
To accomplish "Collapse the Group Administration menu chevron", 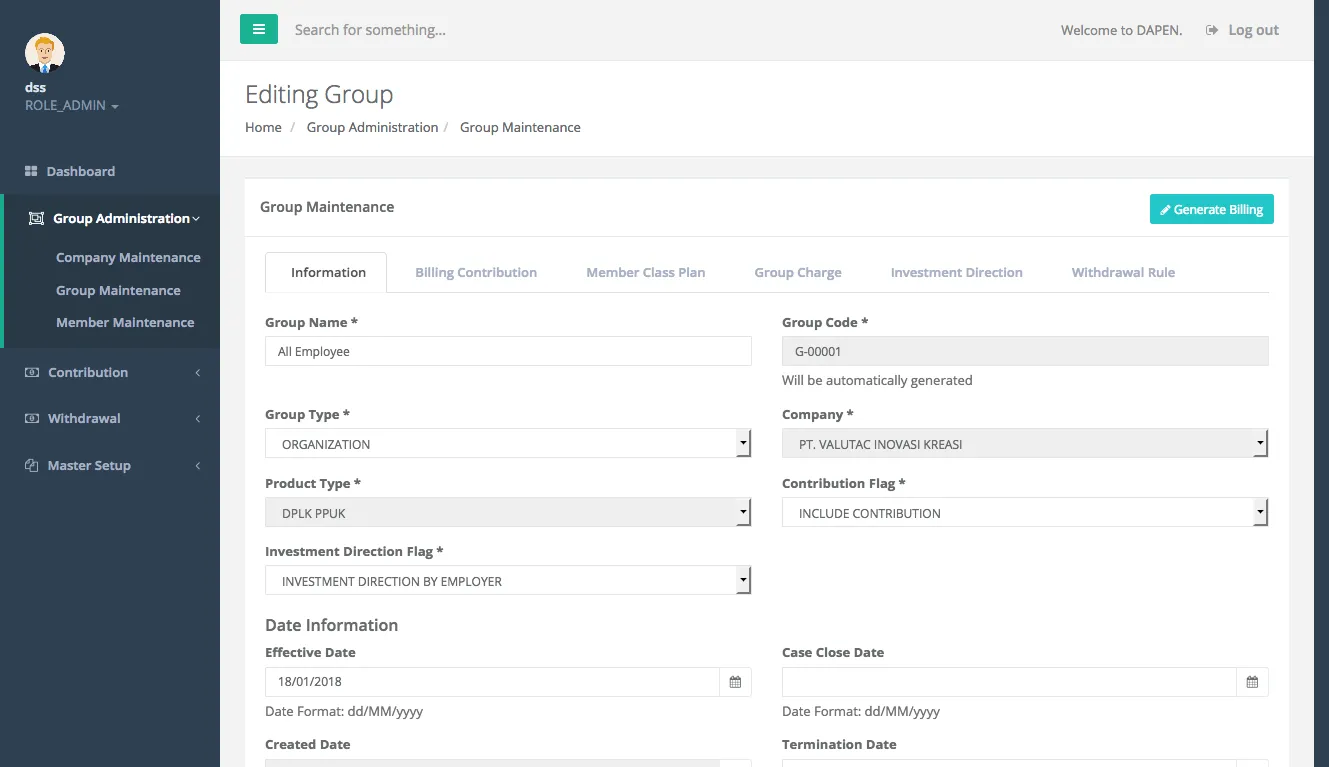I will 196,218.
